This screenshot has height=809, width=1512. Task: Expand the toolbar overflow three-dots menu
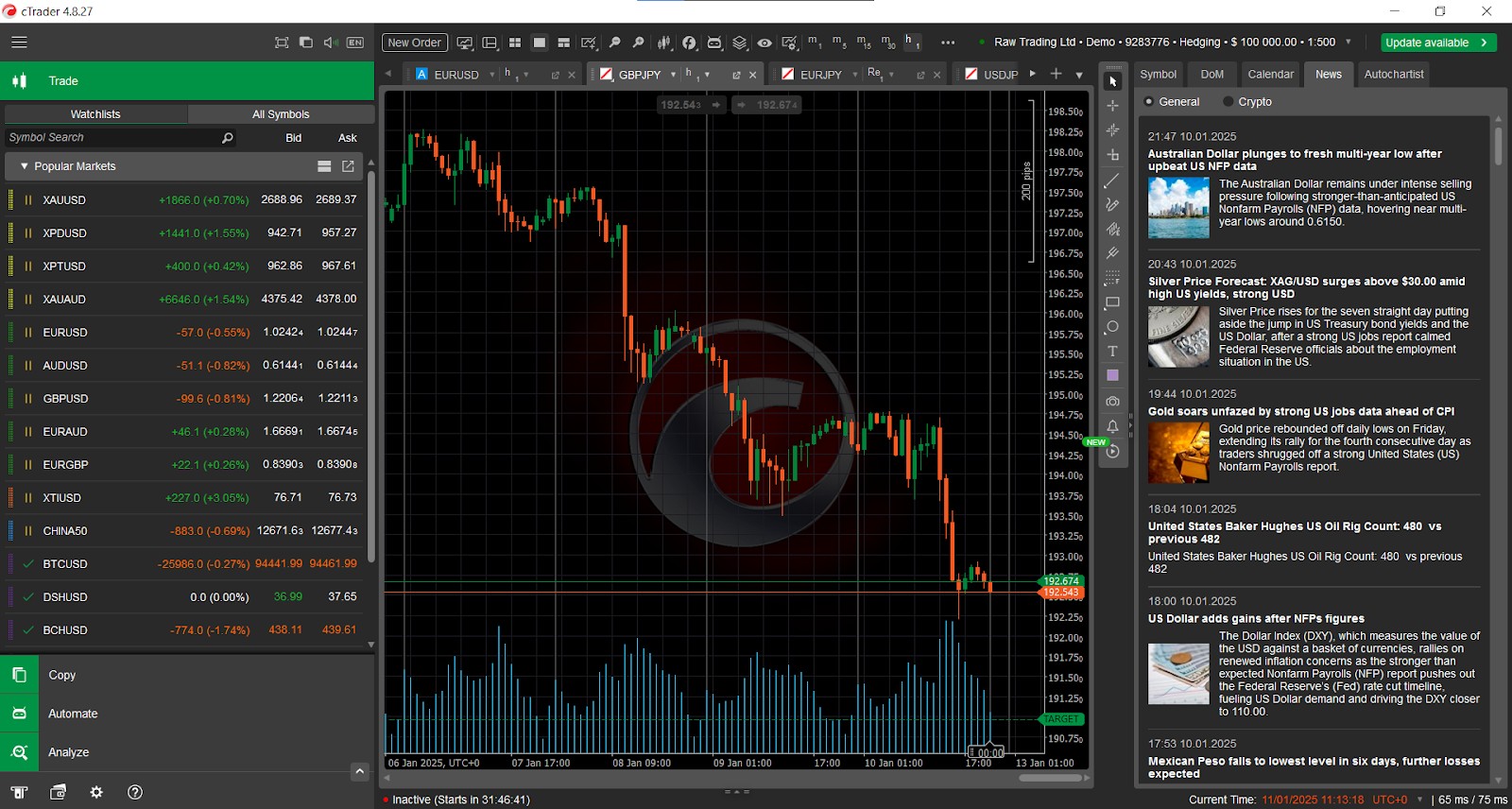(x=948, y=43)
